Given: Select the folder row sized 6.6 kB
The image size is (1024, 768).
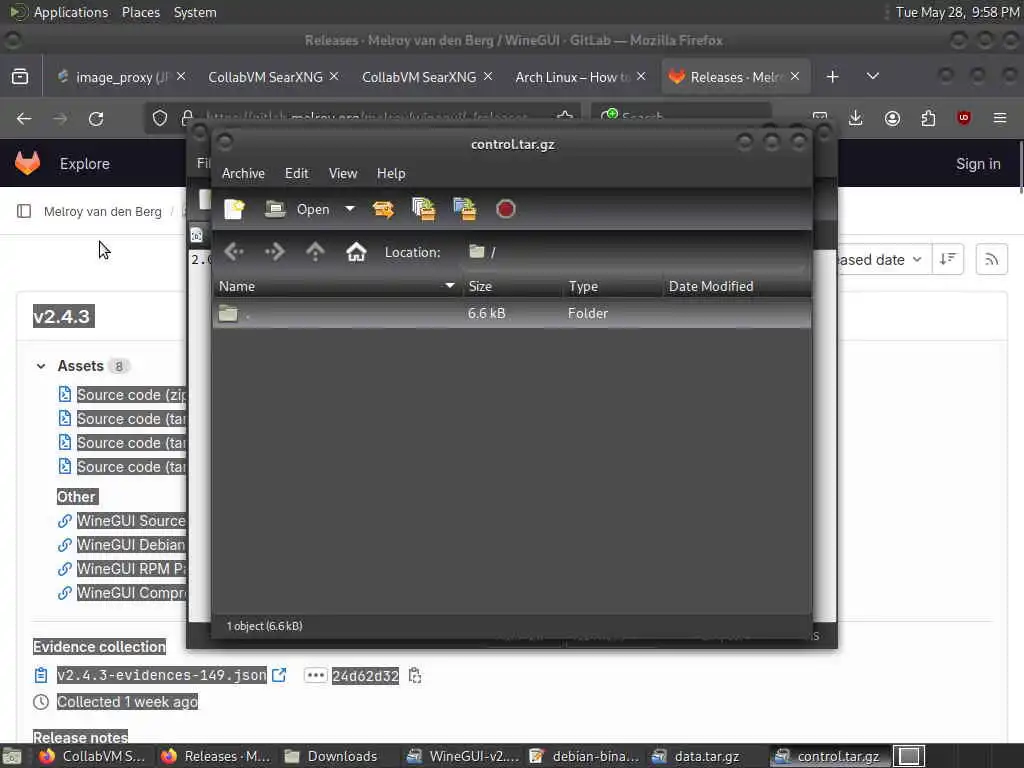Looking at the screenshot, I should [512, 313].
